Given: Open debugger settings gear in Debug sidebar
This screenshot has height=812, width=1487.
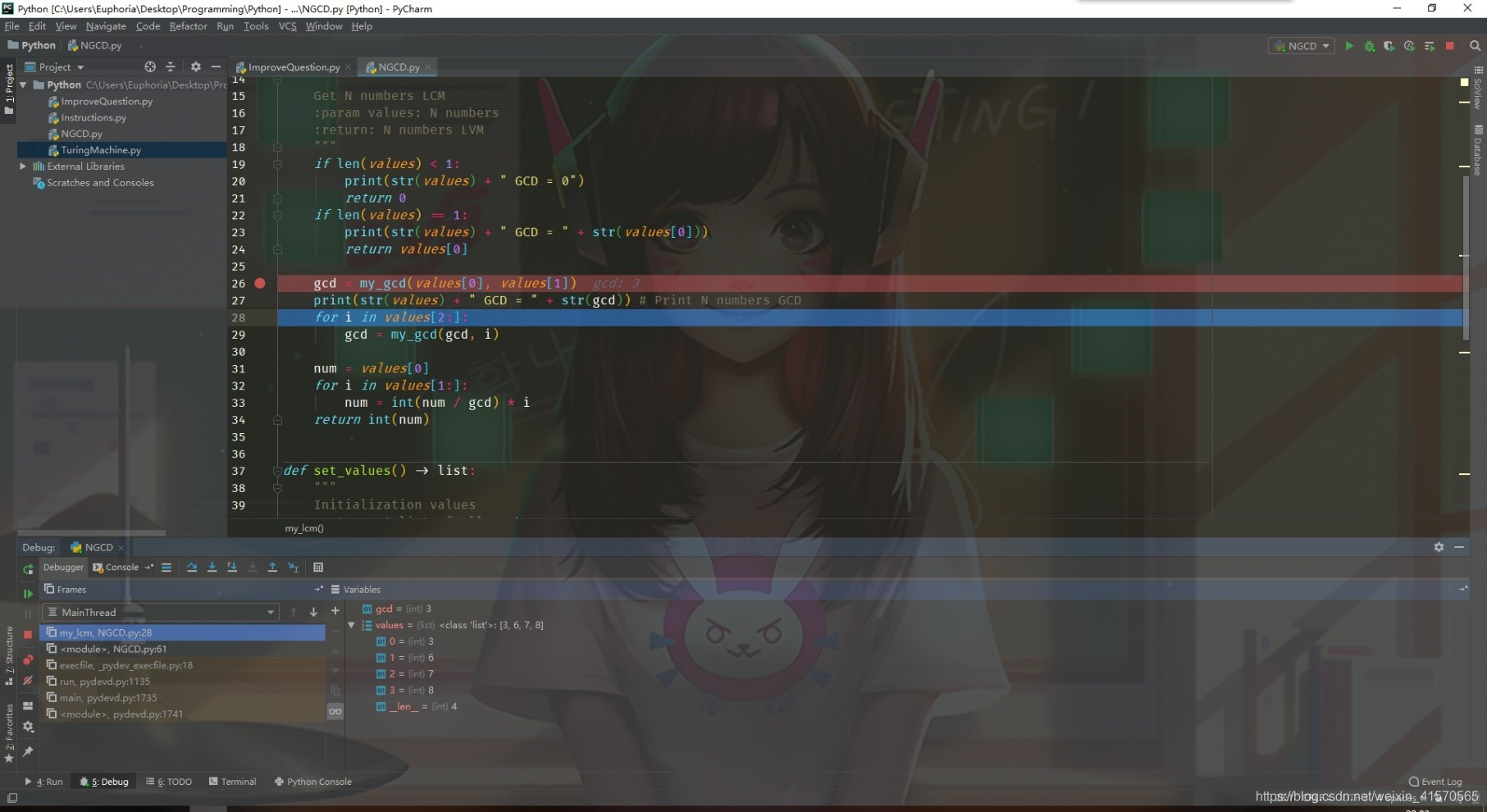Looking at the screenshot, I should (28, 727).
